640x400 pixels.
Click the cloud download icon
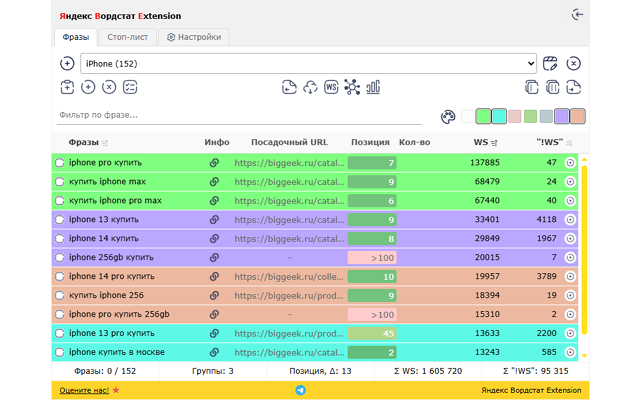(x=310, y=87)
